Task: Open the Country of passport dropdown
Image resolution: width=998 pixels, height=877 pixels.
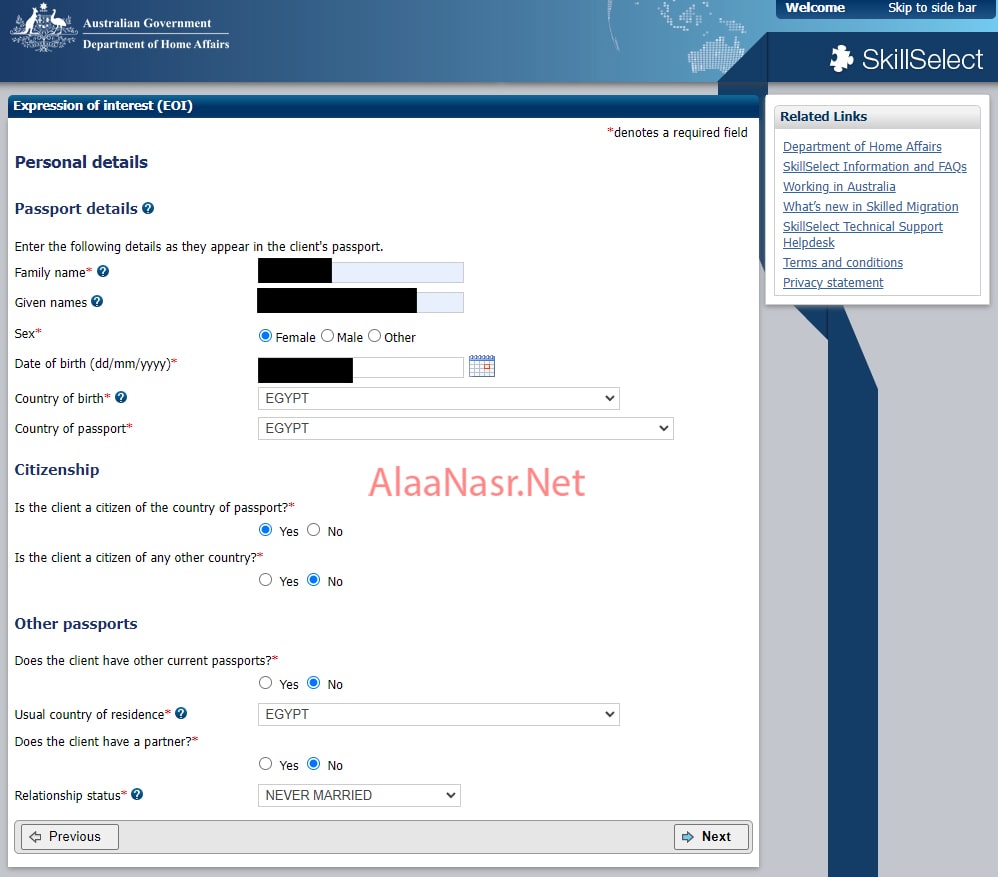Action: [x=465, y=429]
